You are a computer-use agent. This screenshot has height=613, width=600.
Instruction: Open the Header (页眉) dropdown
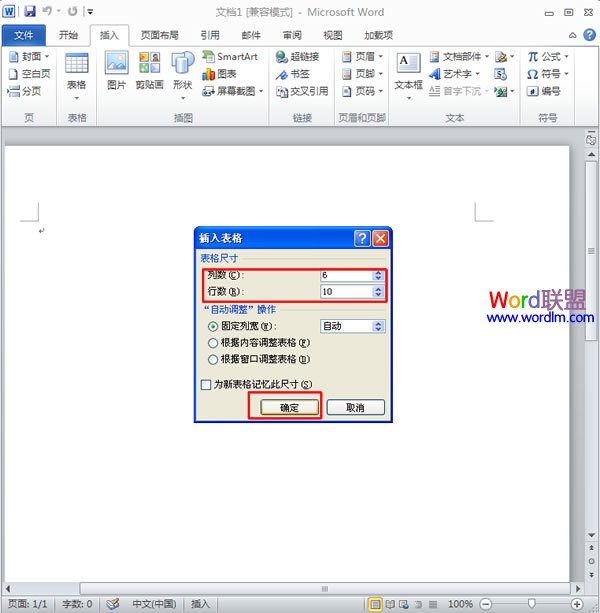pyautogui.click(x=362, y=57)
